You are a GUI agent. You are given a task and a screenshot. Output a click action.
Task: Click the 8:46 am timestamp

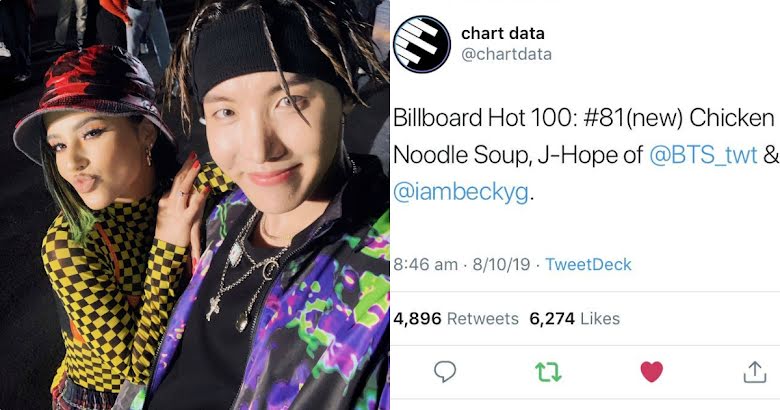pyautogui.click(x=425, y=264)
